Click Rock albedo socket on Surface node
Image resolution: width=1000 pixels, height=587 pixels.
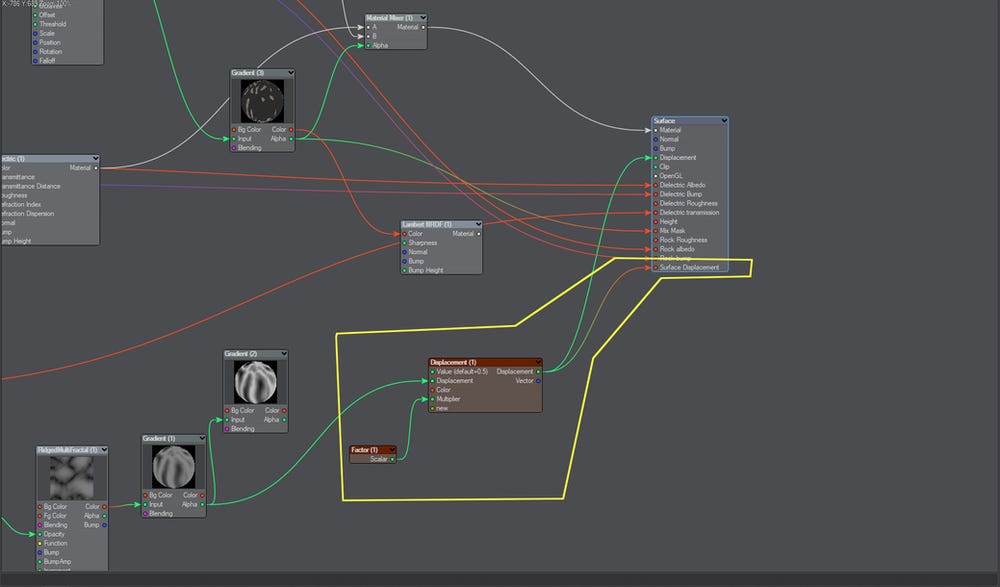(656, 249)
